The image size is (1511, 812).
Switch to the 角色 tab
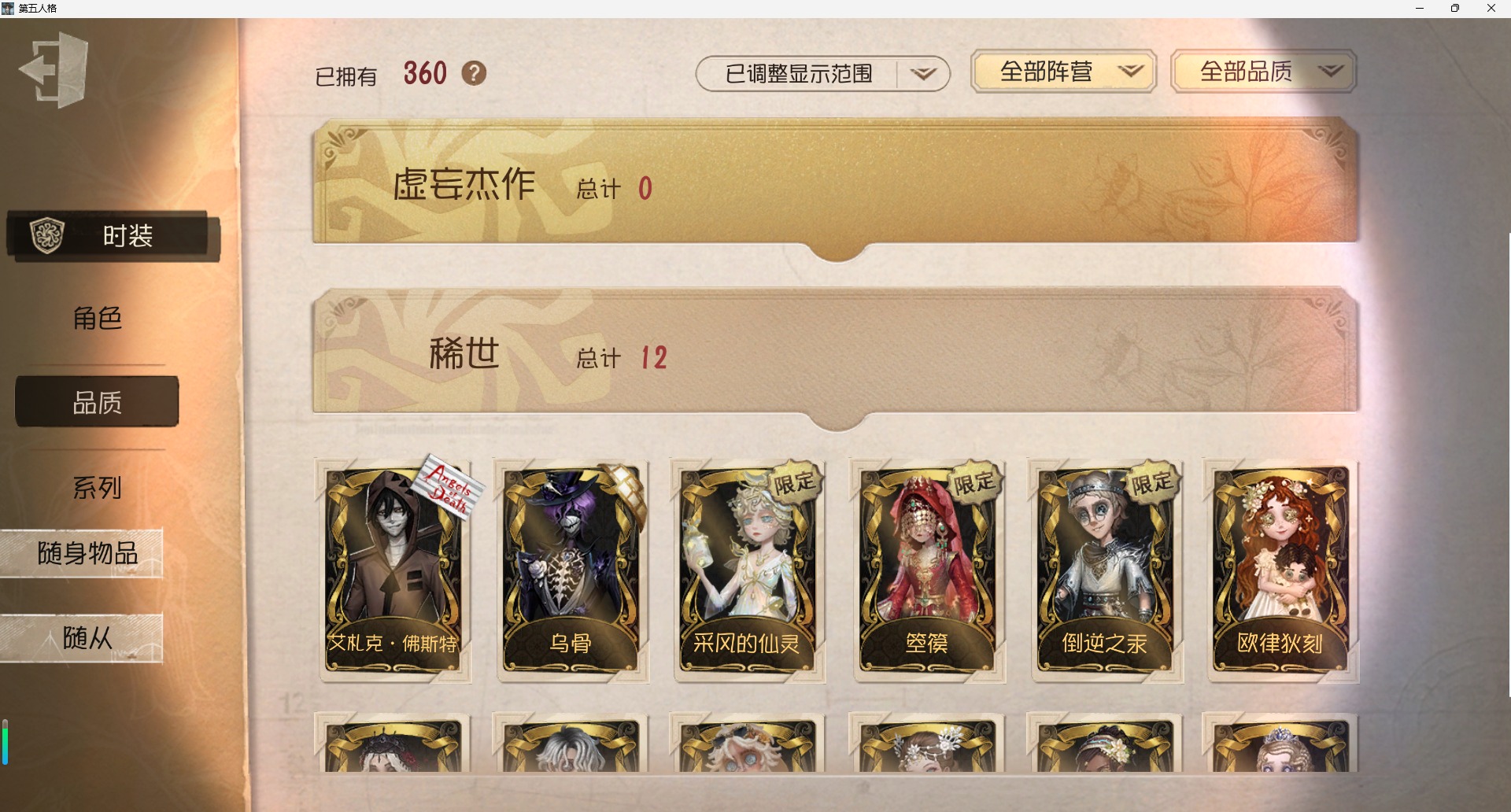tap(98, 318)
